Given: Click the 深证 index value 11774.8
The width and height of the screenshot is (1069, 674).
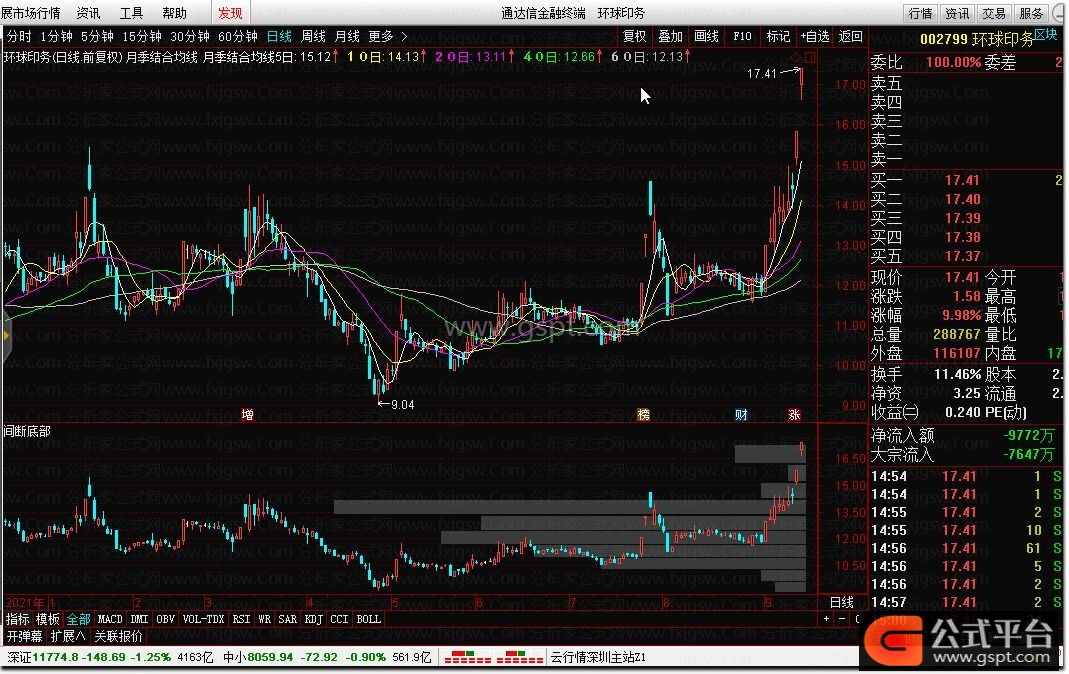Looking at the screenshot, I should 55,657.
